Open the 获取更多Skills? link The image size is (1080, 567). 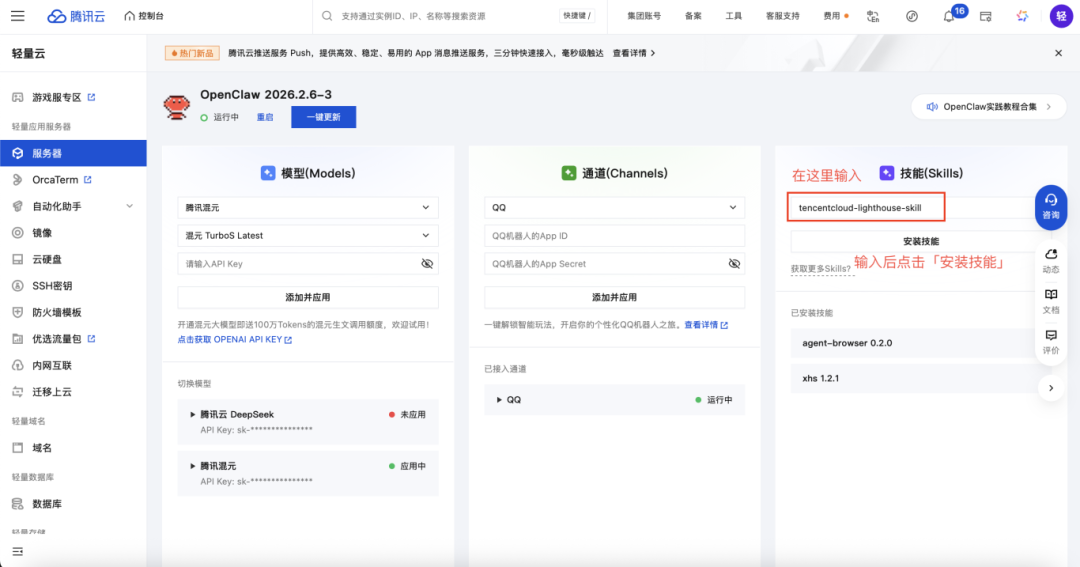pos(821,269)
